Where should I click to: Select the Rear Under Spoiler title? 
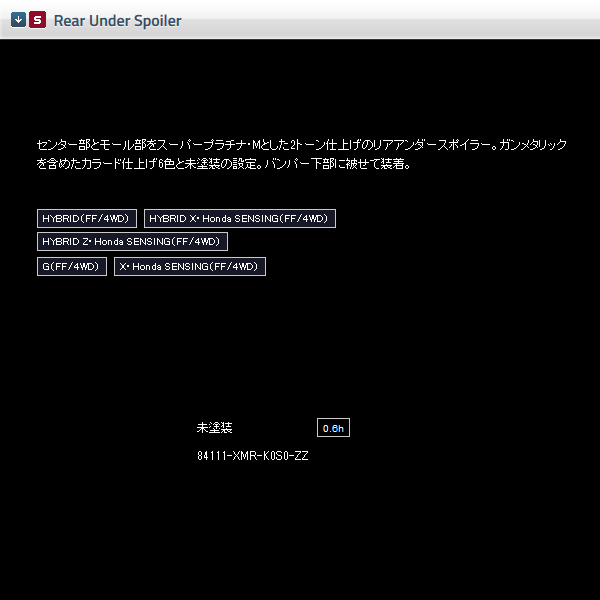(x=117, y=20)
